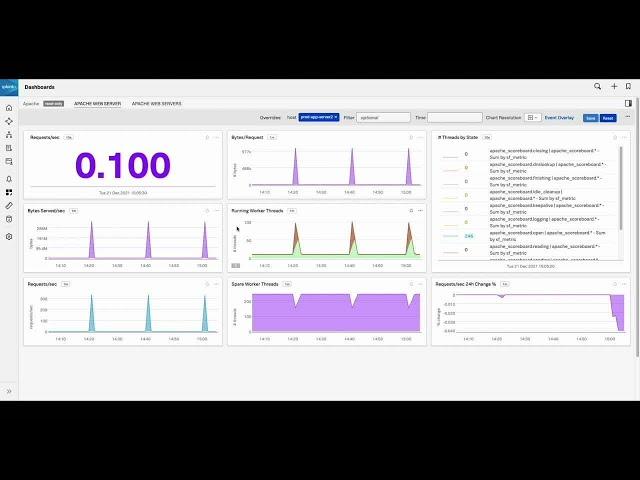This screenshot has width=640, height=480.
Task: Click alert bell on Bytes/Request chart
Action: [411, 138]
